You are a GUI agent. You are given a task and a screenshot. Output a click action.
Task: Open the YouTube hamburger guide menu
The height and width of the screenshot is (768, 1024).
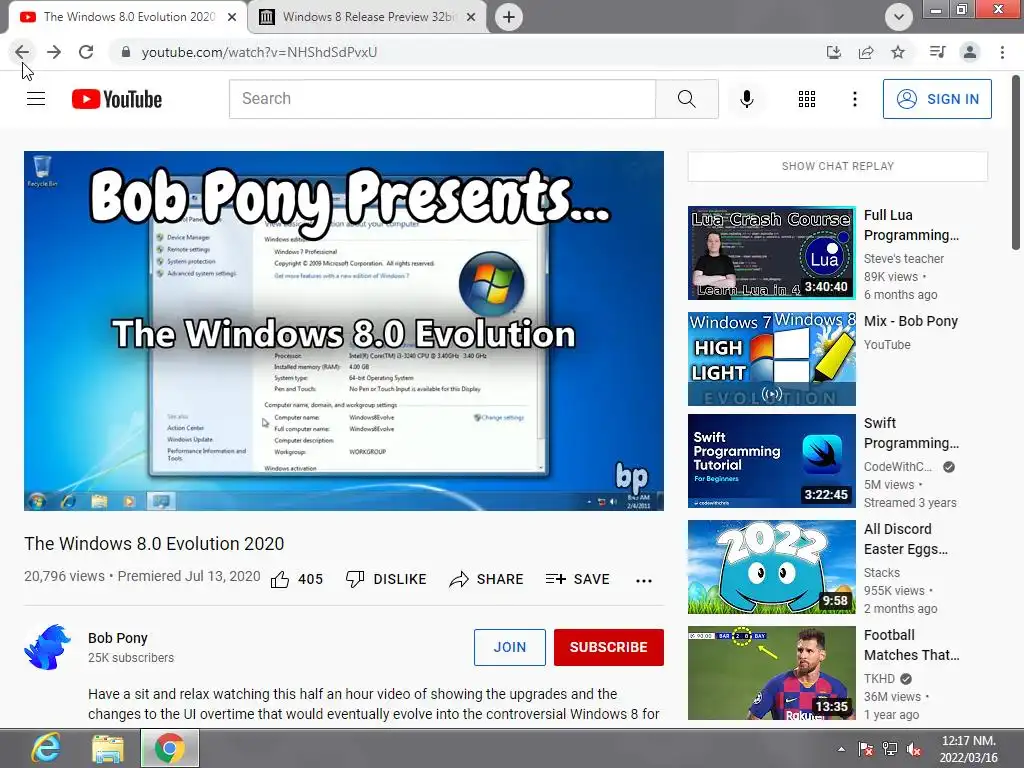click(x=36, y=99)
